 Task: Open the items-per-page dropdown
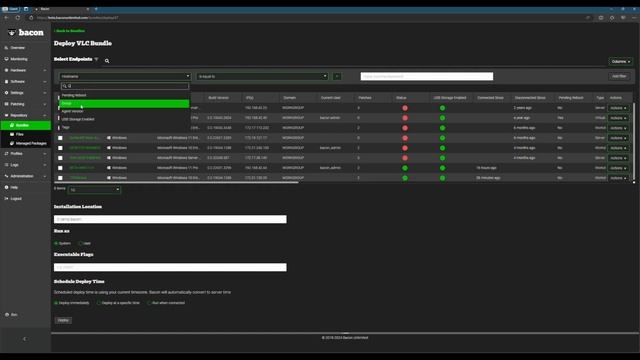coord(94,189)
